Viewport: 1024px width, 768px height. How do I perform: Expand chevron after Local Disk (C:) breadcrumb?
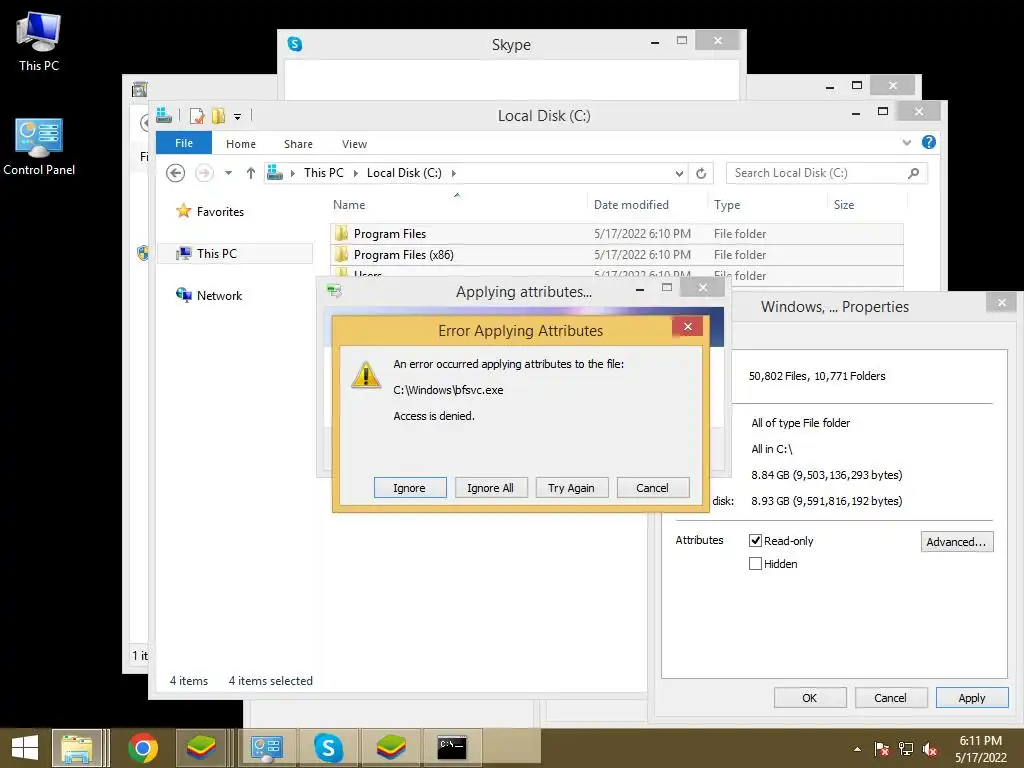(x=453, y=173)
